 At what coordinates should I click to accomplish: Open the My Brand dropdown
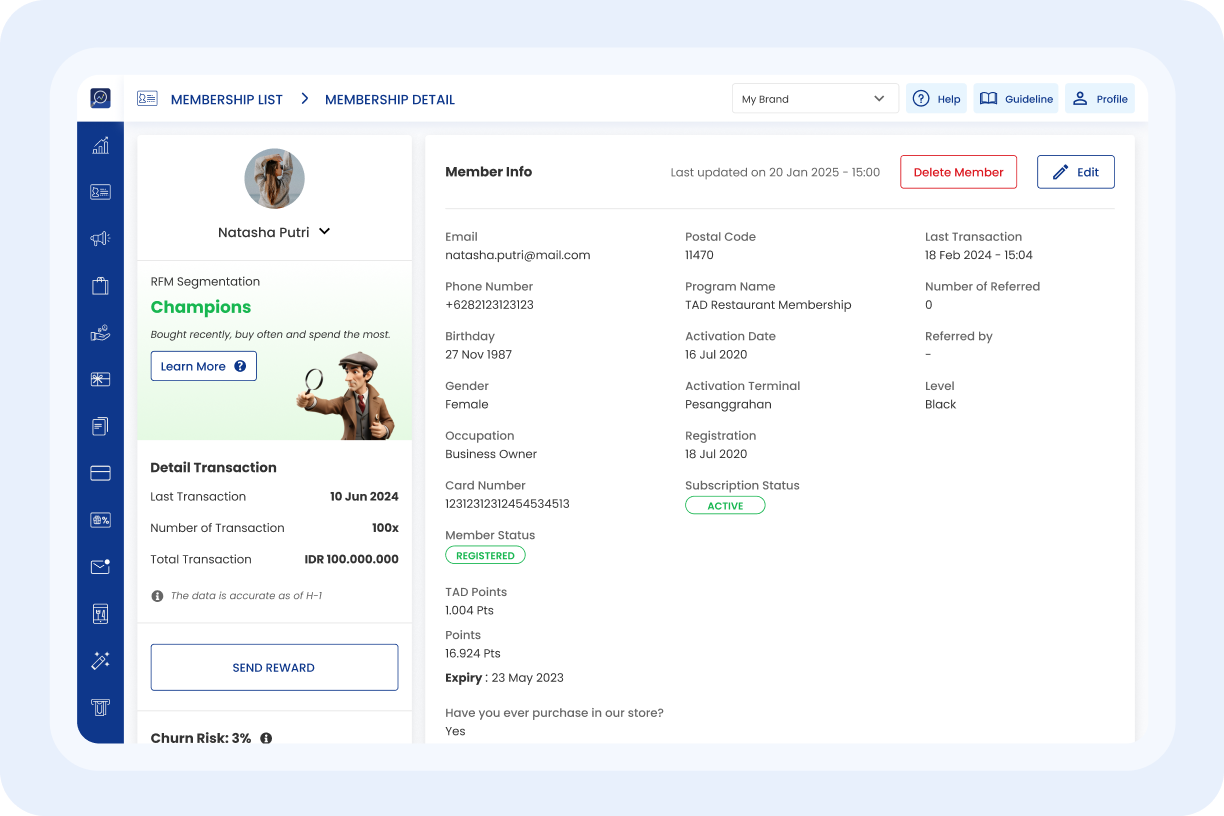[815, 99]
